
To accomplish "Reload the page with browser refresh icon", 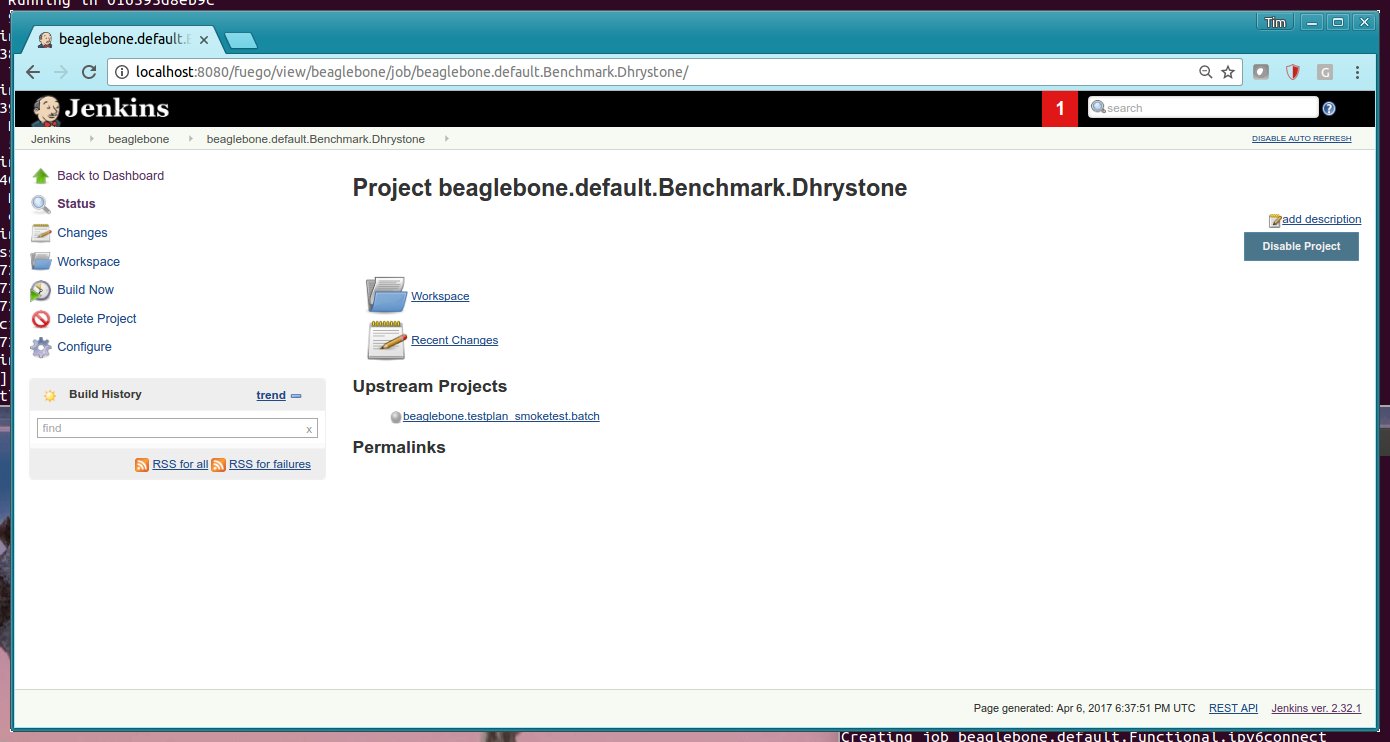I will point(89,72).
